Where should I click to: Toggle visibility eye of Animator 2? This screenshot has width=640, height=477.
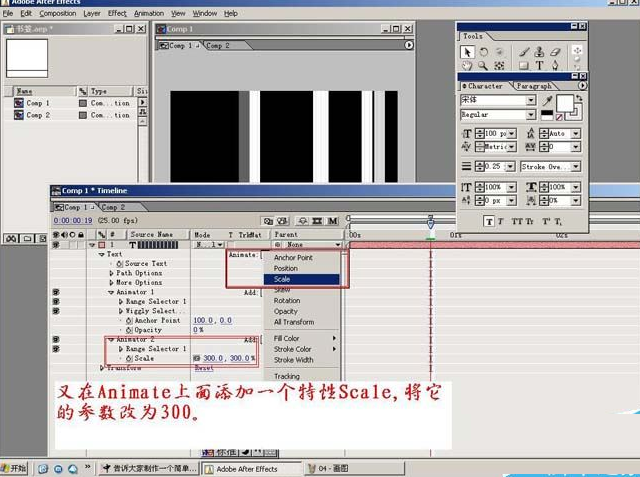[56, 339]
